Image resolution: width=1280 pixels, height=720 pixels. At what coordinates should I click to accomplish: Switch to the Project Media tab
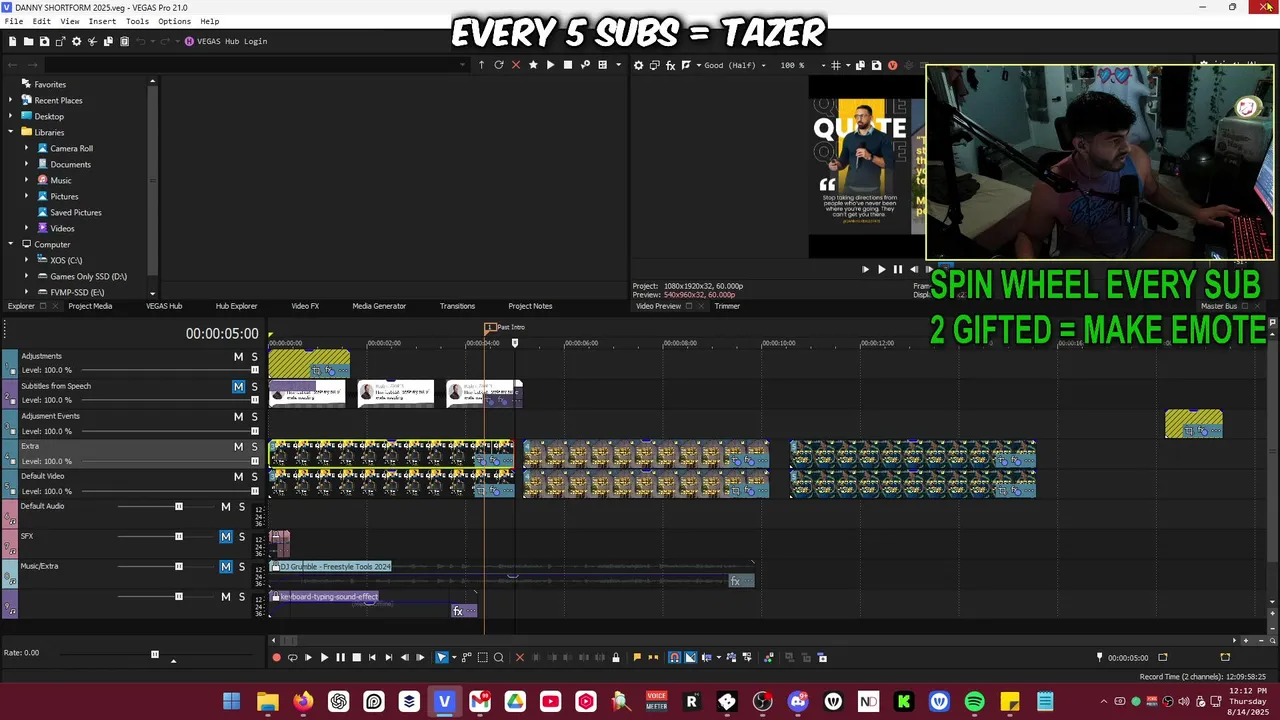coord(90,306)
